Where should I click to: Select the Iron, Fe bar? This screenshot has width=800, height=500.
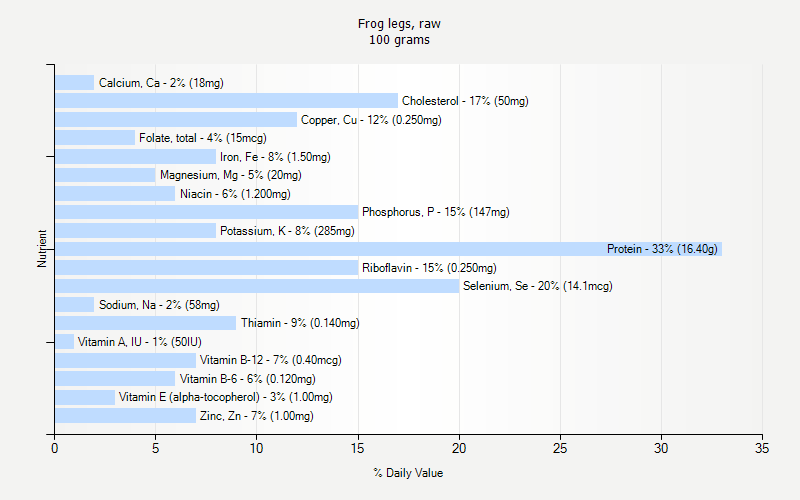[x=135, y=157]
